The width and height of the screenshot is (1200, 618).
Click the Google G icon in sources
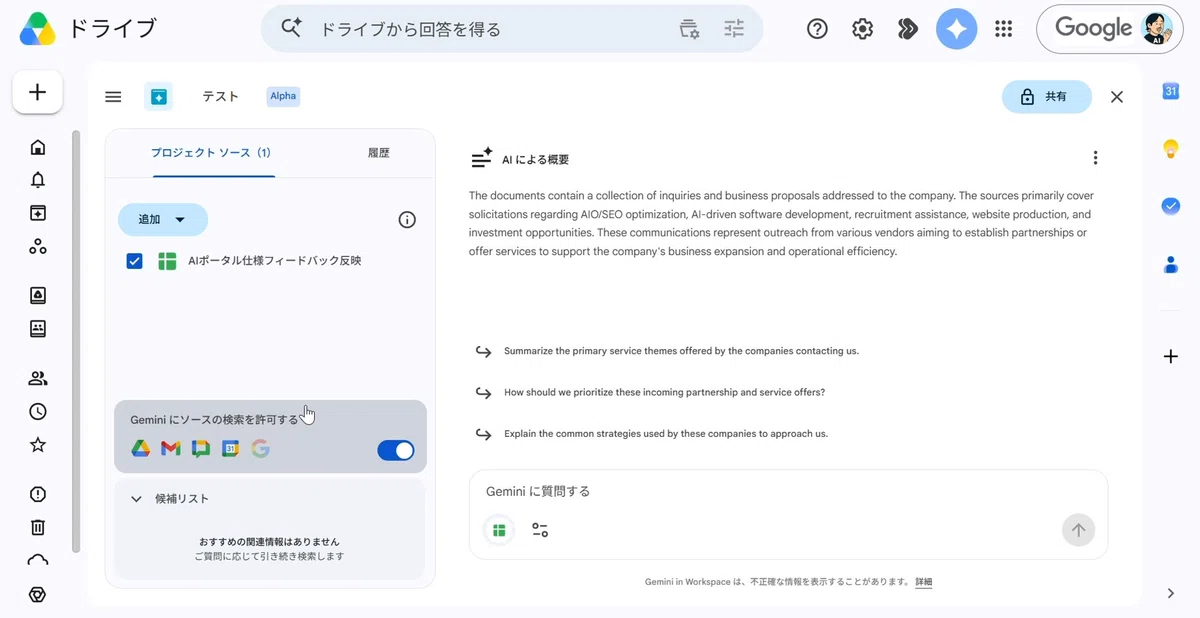pyautogui.click(x=260, y=449)
